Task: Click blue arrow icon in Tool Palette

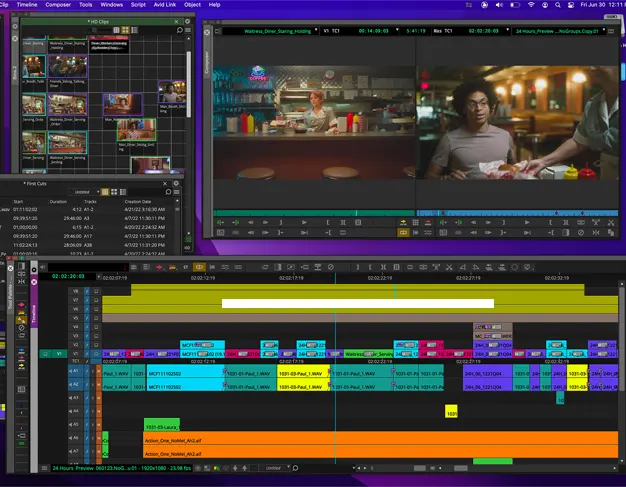Action: point(22,351)
